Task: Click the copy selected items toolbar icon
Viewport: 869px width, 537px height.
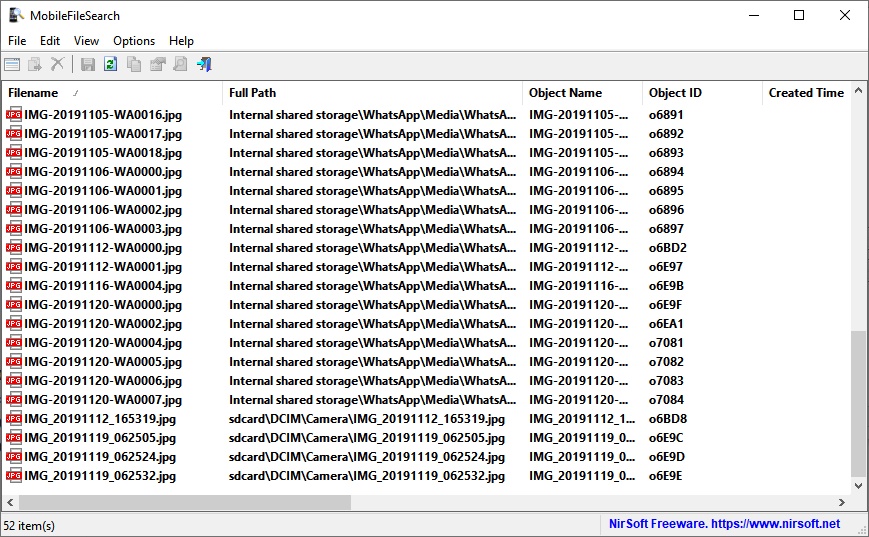Action: tap(134, 64)
